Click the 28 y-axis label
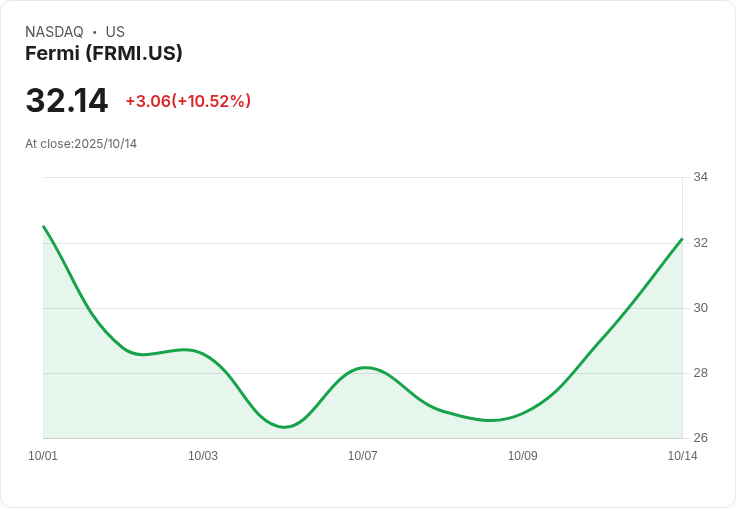Image resolution: width=736 pixels, height=508 pixels. 700,373
